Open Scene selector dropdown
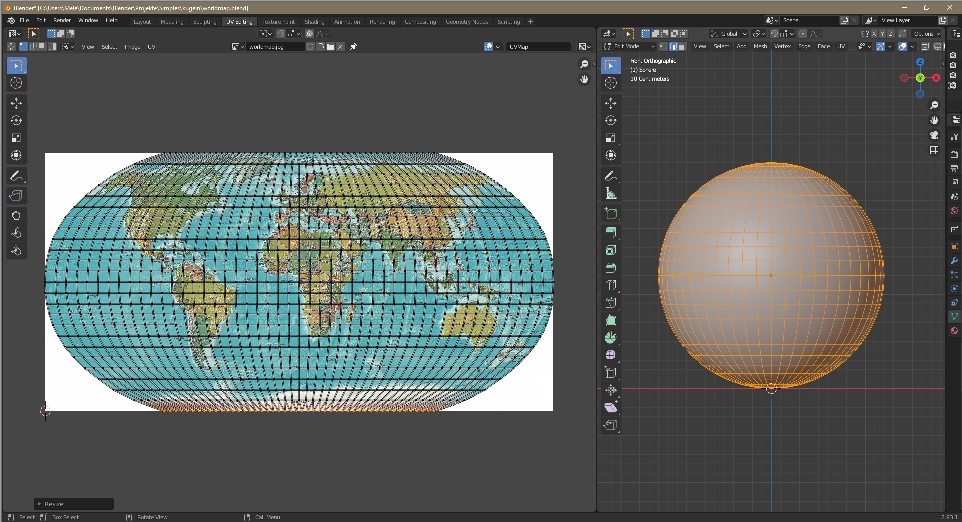Image resolution: width=962 pixels, height=522 pixels. (x=772, y=20)
